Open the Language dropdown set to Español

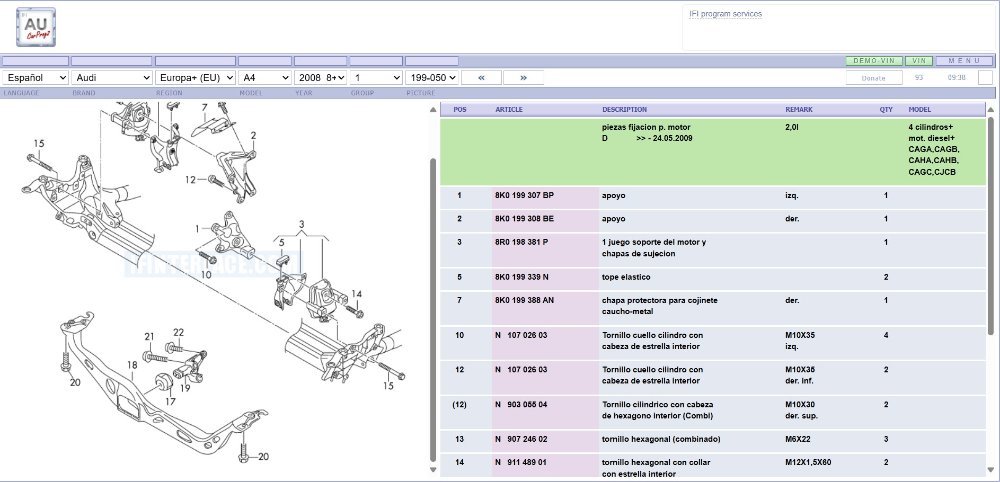click(35, 77)
